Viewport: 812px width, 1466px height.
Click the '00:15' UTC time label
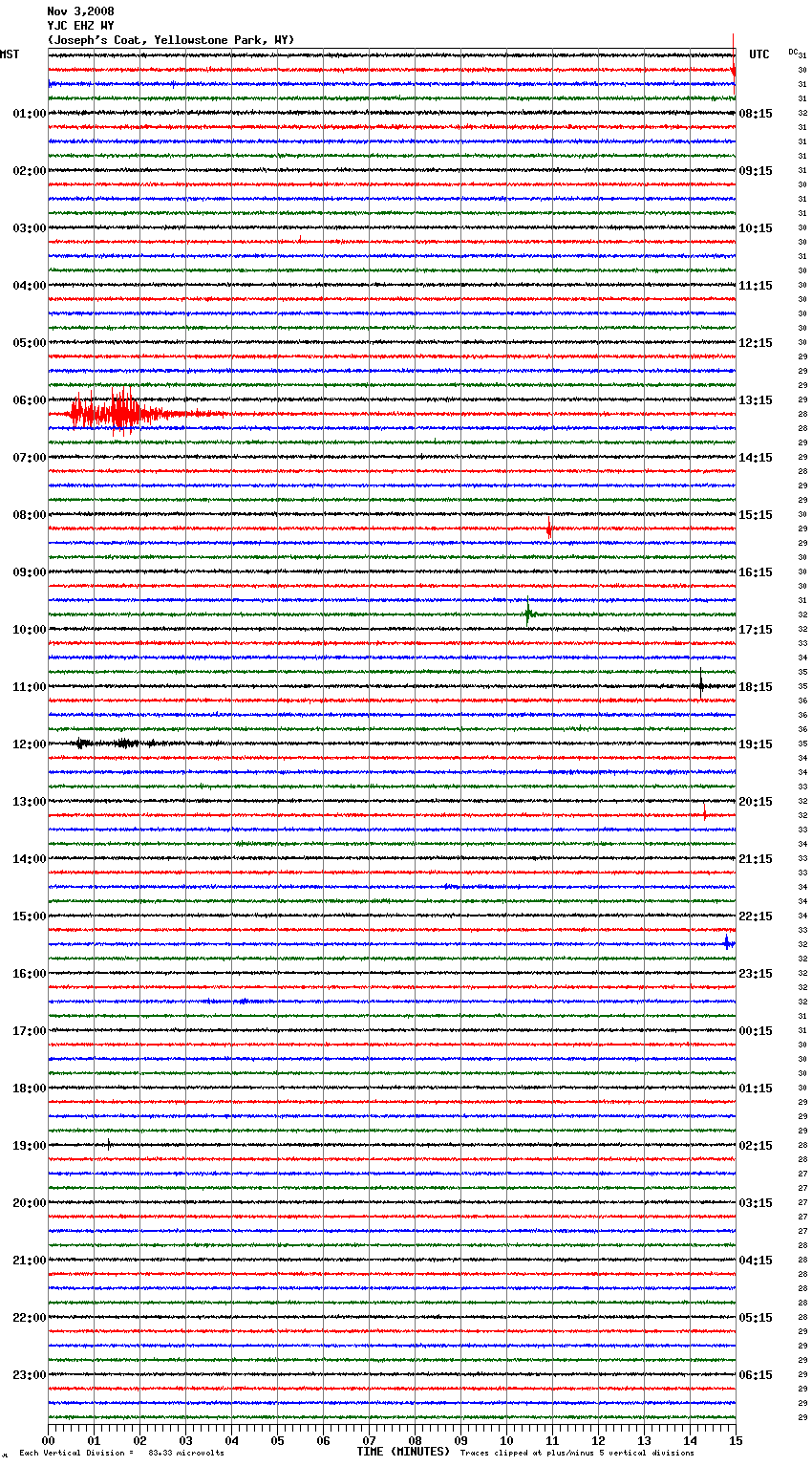(756, 1031)
